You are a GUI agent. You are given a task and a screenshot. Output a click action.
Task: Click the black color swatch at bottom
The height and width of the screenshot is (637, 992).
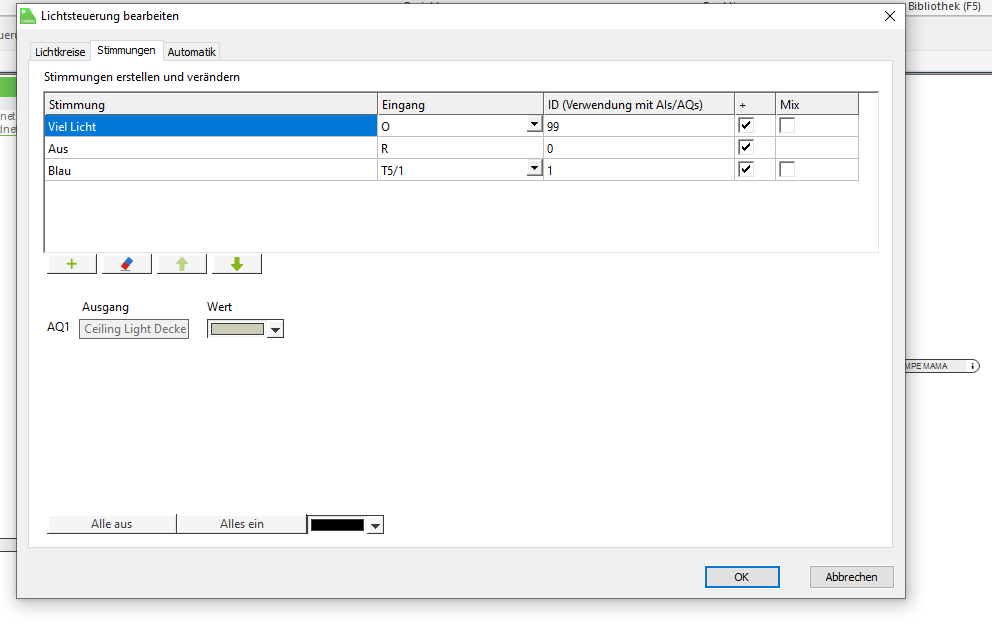coord(337,525)
